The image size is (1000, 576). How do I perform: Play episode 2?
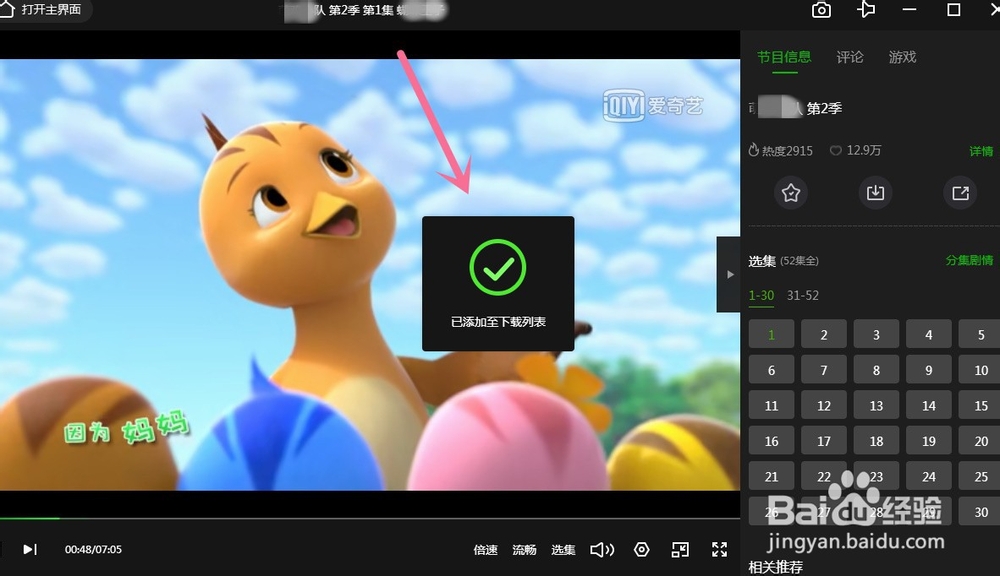[824, 334]
